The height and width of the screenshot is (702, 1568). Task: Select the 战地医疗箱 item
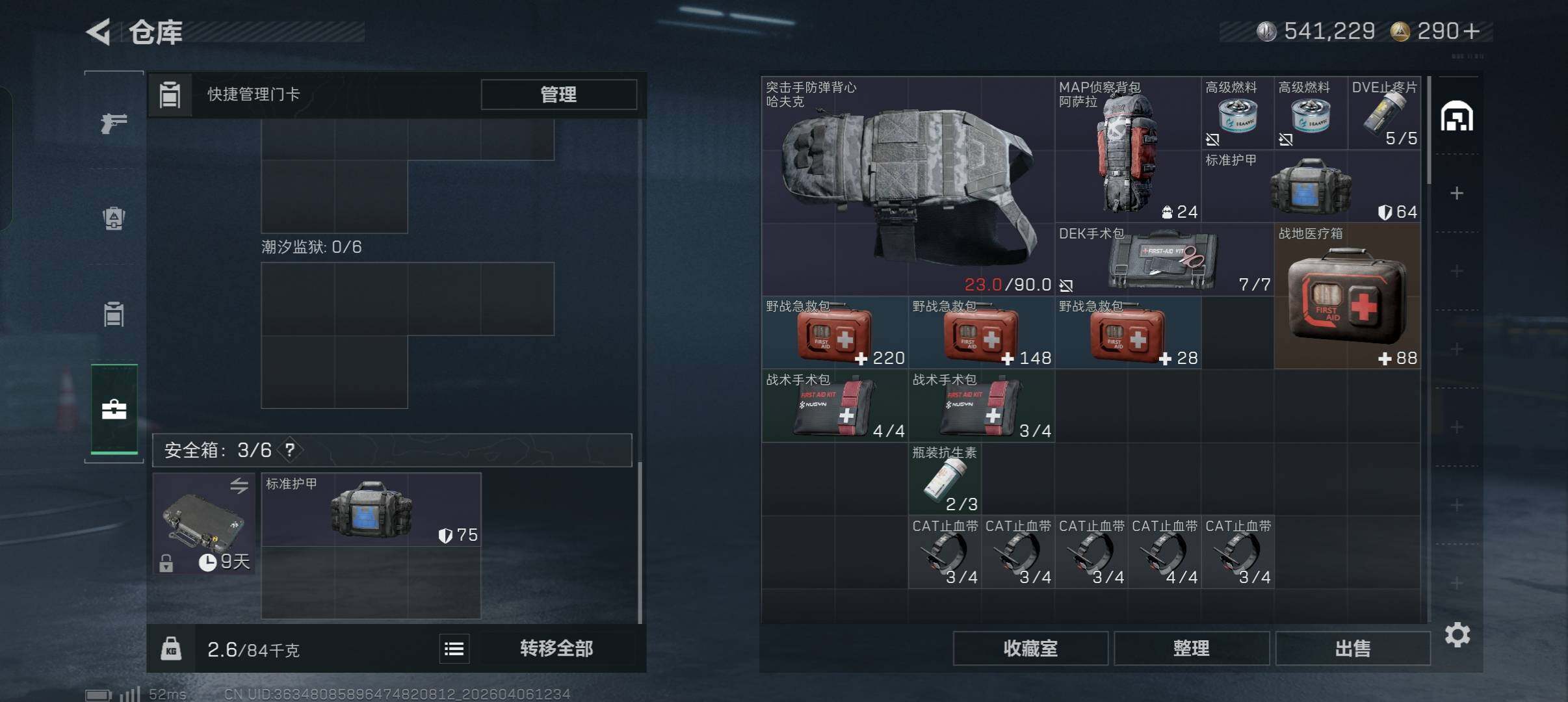tap(1347, 296)
